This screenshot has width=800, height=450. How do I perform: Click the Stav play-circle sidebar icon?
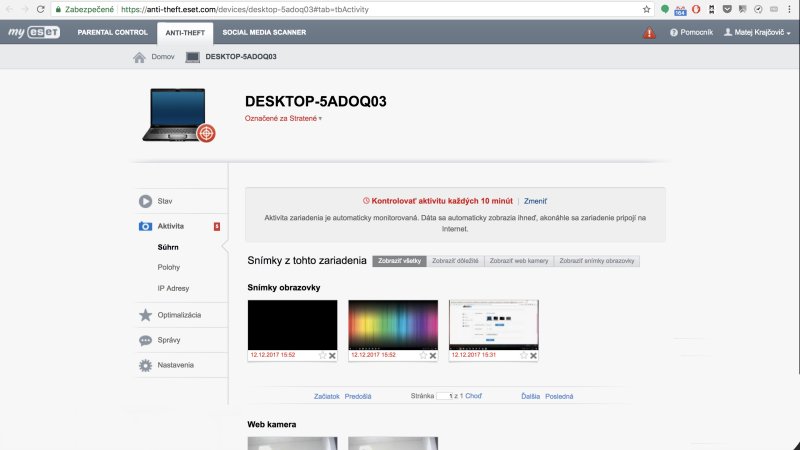(146, 201)
